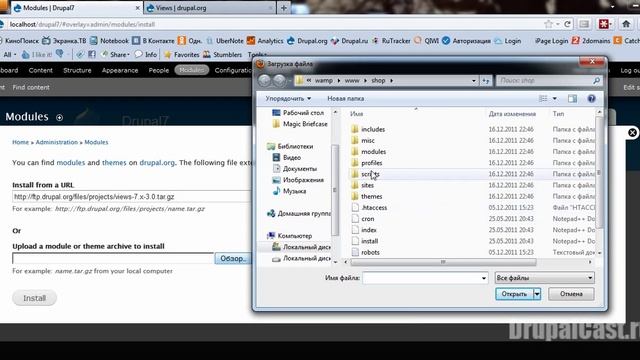This screenshot has height=360, width=640.
Task: Click the Administration breadcrumb link
Action: point(56,142)
